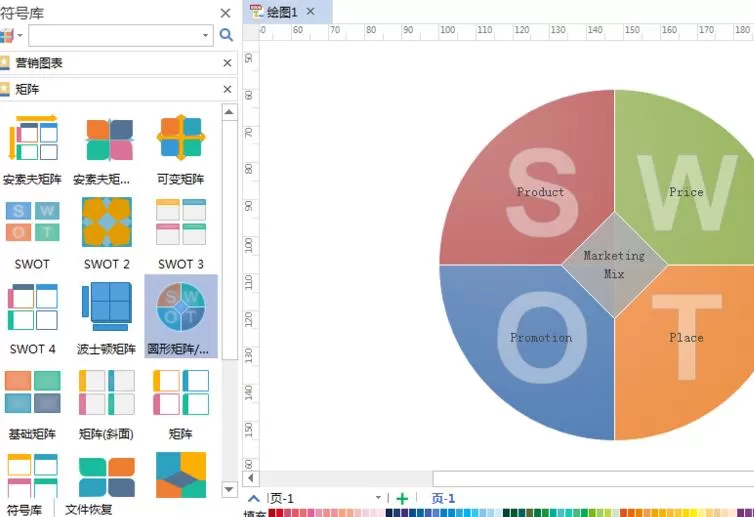Pick the SWOT shape thumbnail
Viewport: 754px width, 517px height.
tap(32, 222)
